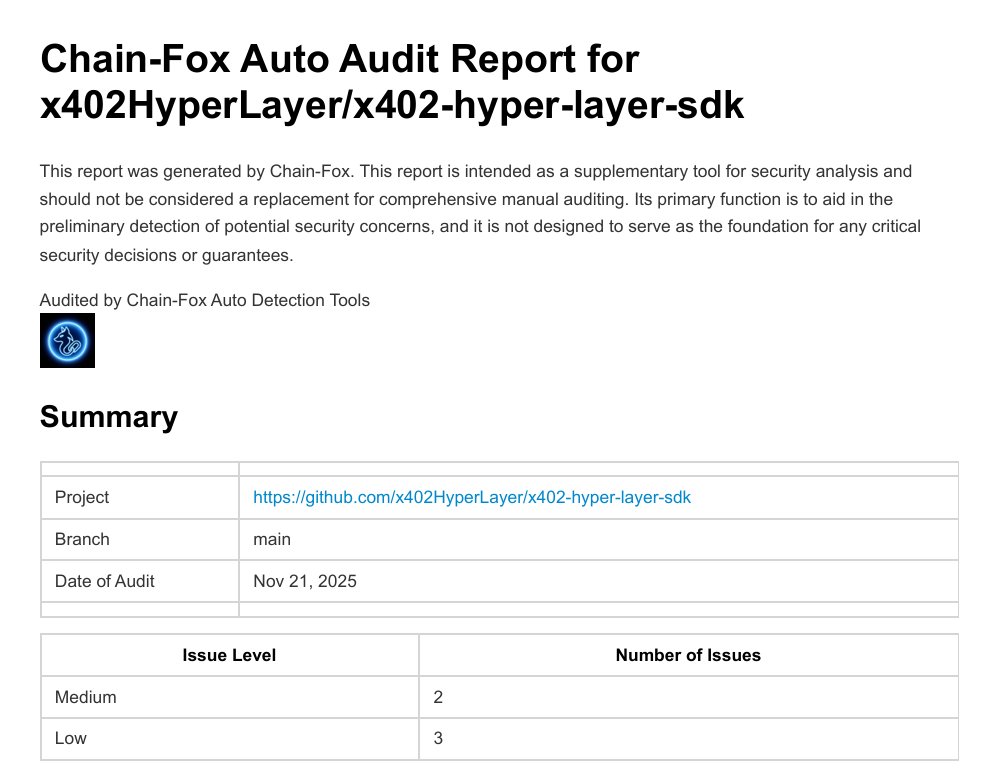The height and width of the screenshot is (780, 996).
Task: Click the report disclaimer paragraph
Action: [480, 213]
